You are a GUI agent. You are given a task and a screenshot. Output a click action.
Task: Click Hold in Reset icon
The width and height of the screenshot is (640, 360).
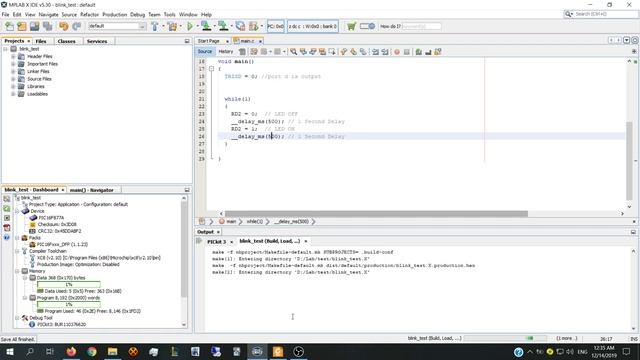(x=240, y=27)
